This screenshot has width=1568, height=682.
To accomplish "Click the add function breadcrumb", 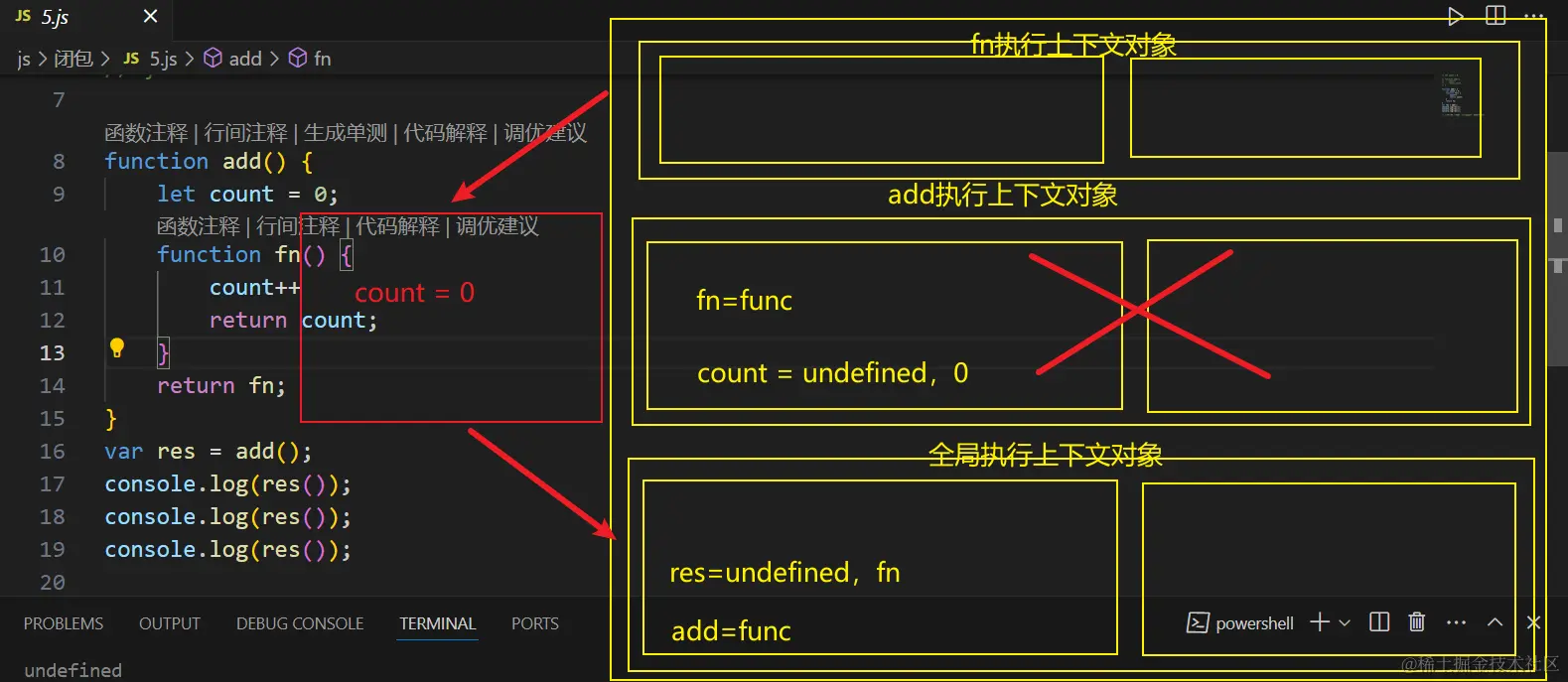I will click(233, 59).
